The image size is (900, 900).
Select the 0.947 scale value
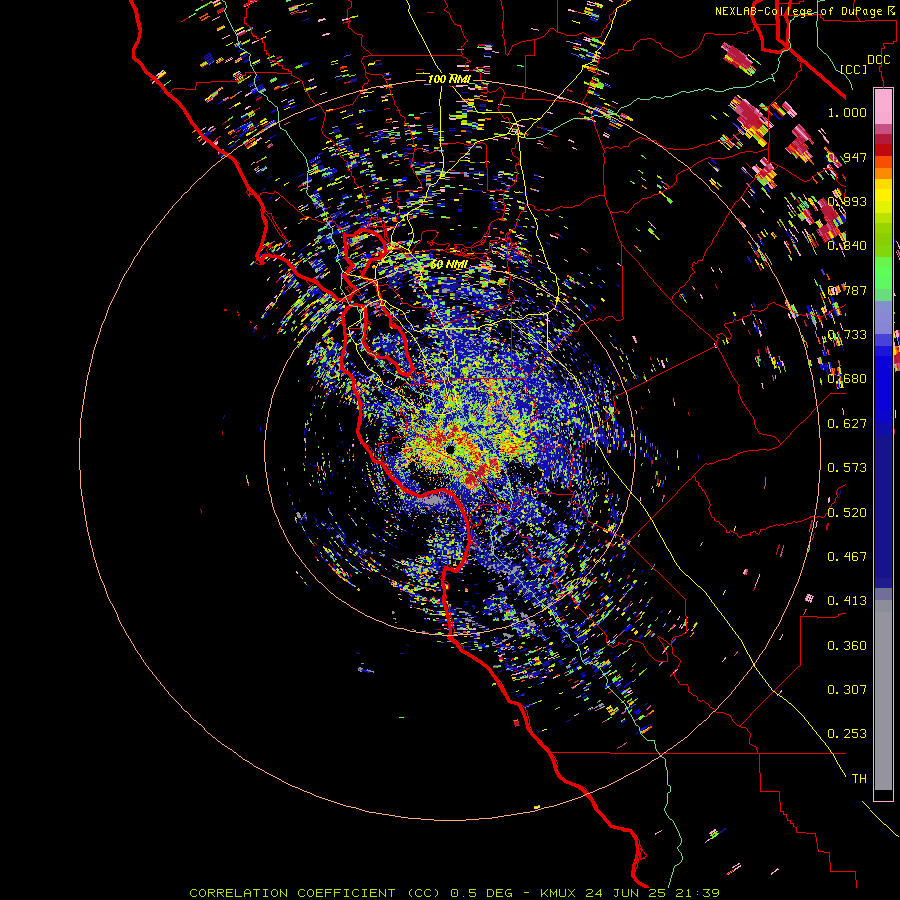point(847,157)
